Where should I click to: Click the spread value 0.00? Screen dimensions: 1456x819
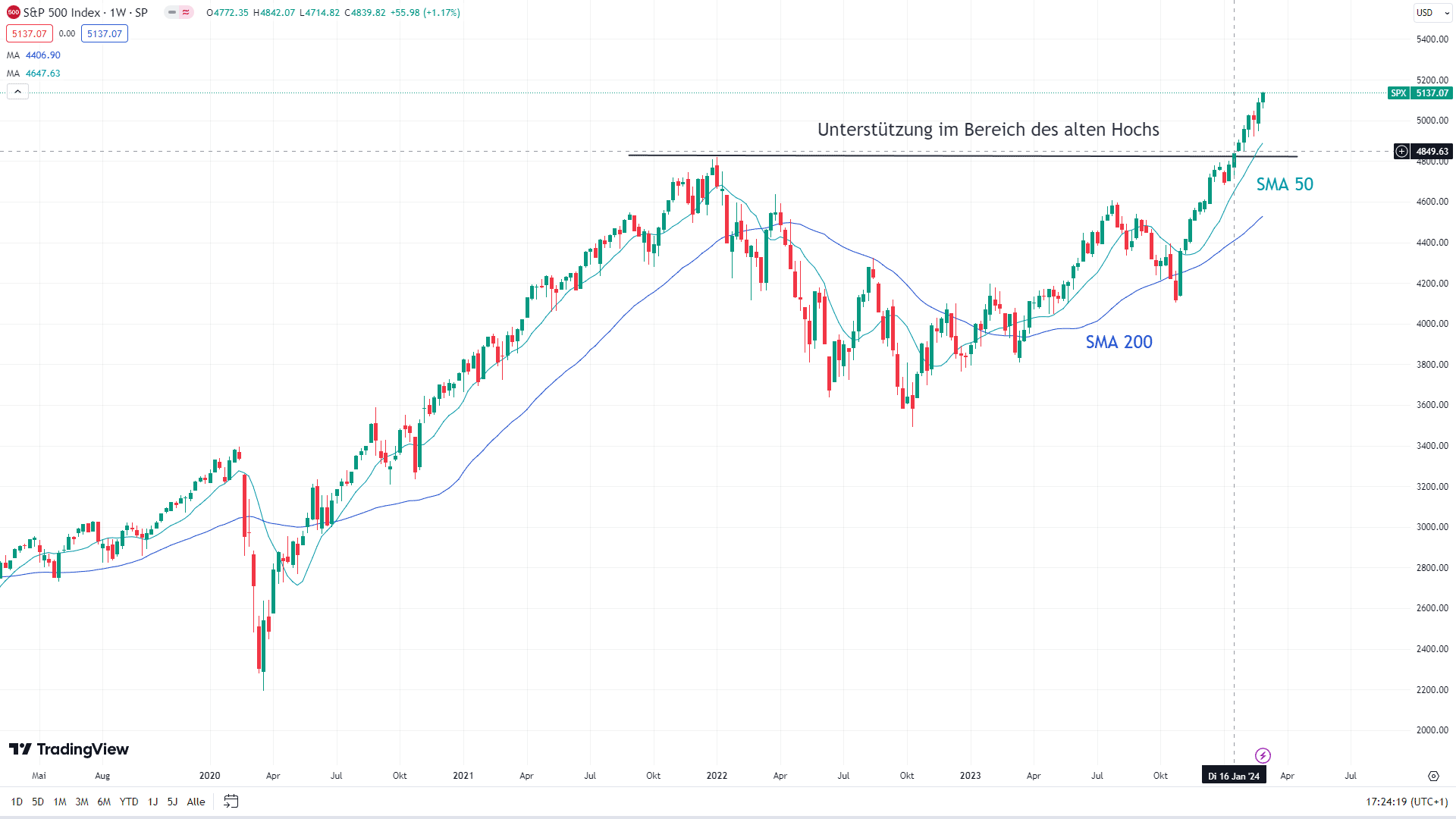point(67,33)
